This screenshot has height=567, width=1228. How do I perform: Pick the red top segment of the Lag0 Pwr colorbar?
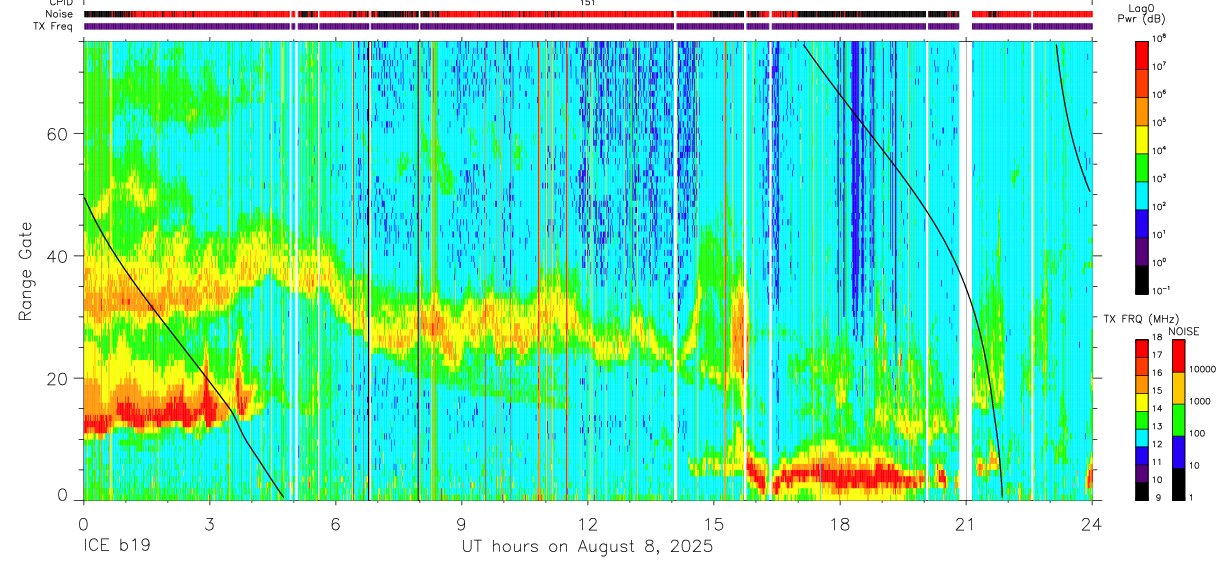click(1141, 54)
